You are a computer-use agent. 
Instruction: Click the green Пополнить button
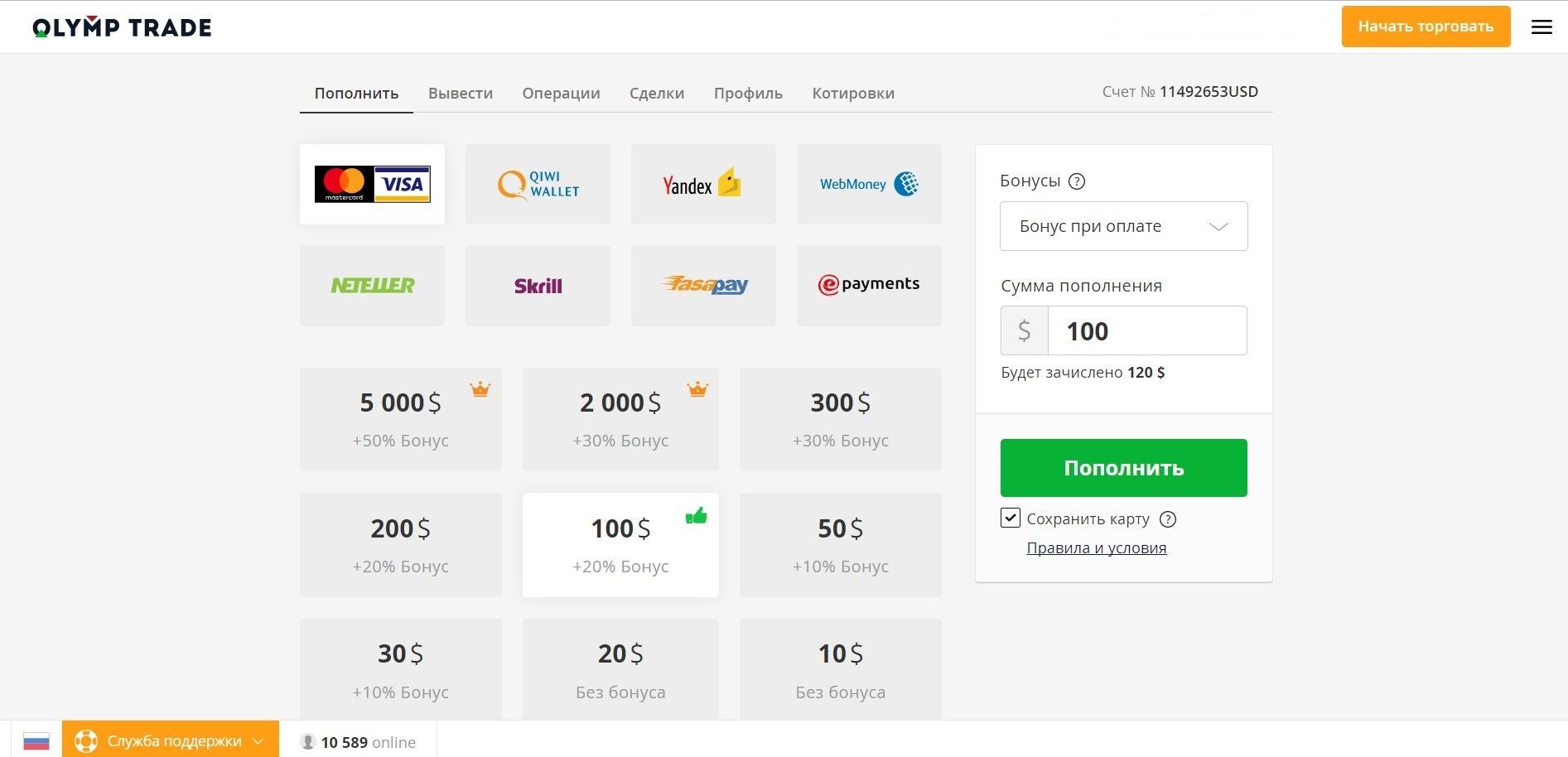click(x=1124, y=468)
